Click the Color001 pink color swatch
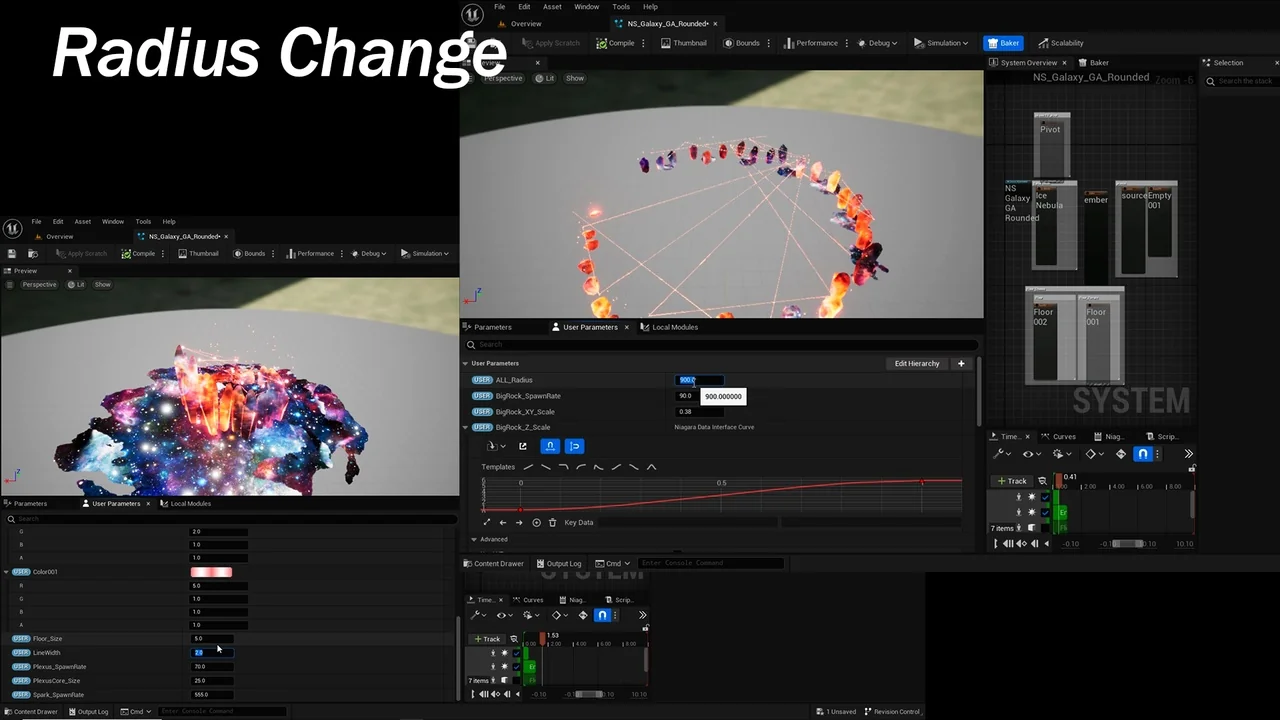Image resolution: width=1280 pixels, height=720 pixels. tap(211, 572)
